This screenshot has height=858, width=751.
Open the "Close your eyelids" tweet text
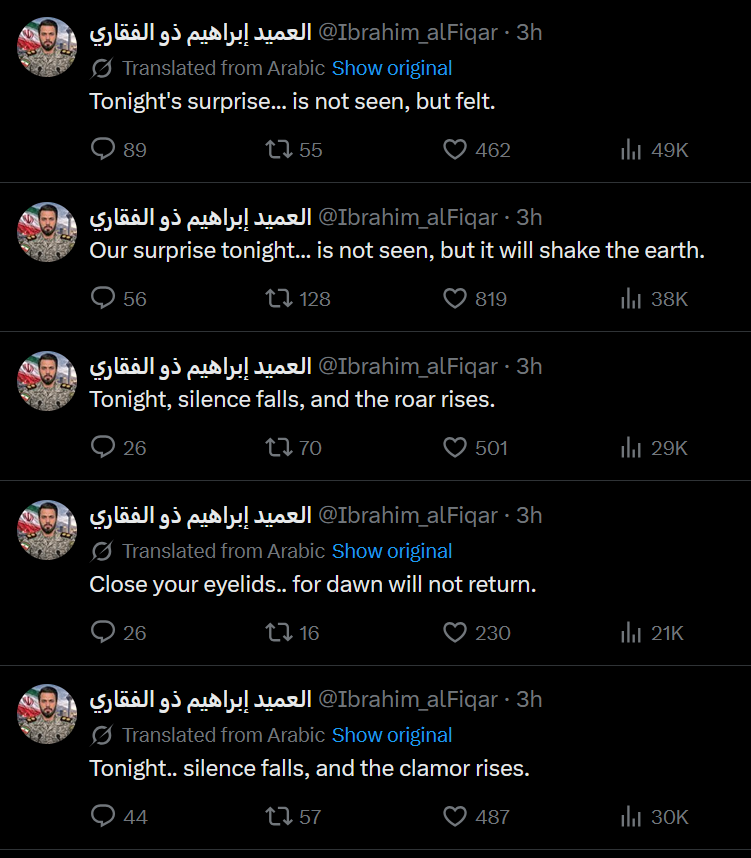coord(312,584)
